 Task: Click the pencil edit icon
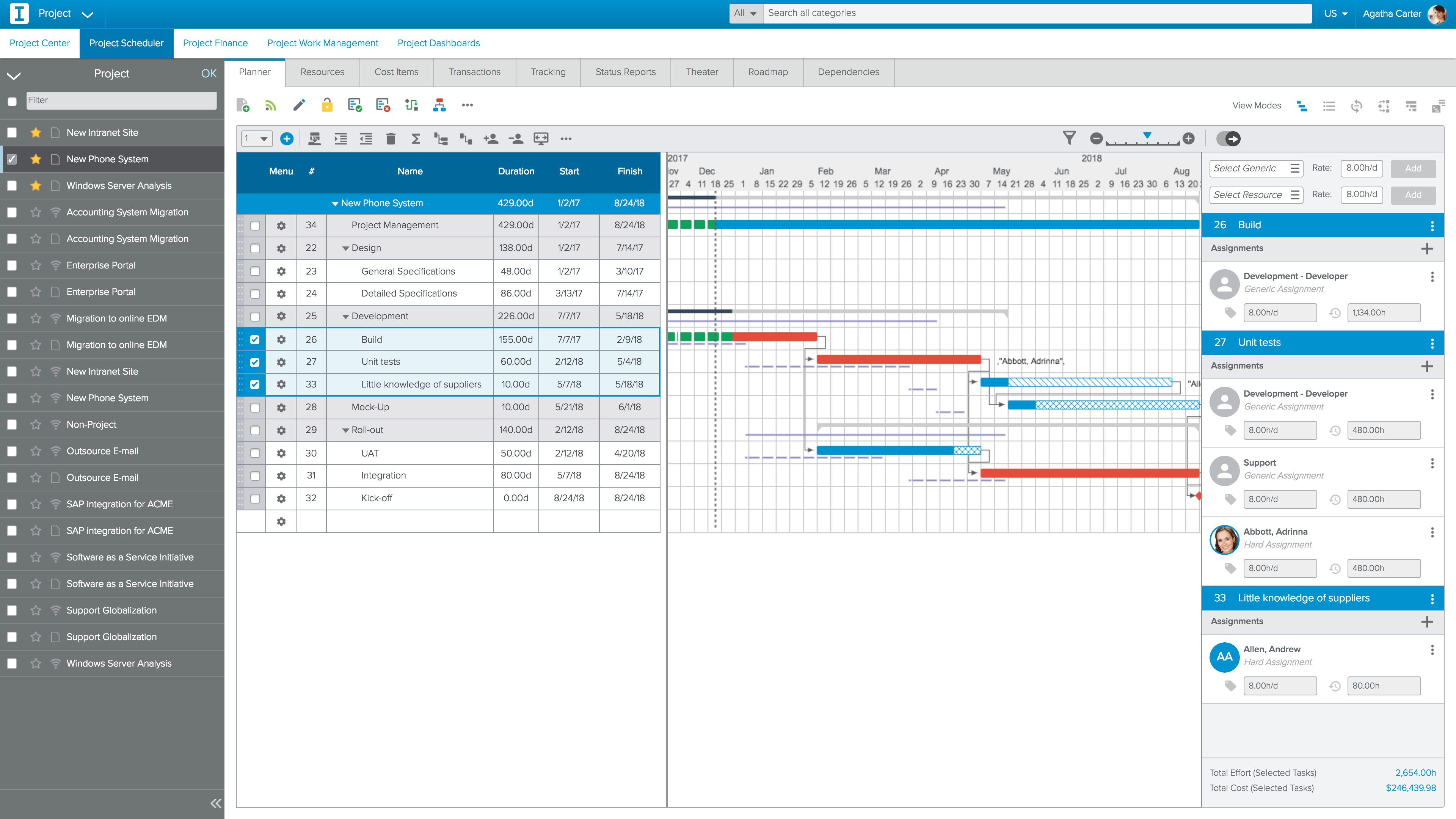(x=299, y=105)
